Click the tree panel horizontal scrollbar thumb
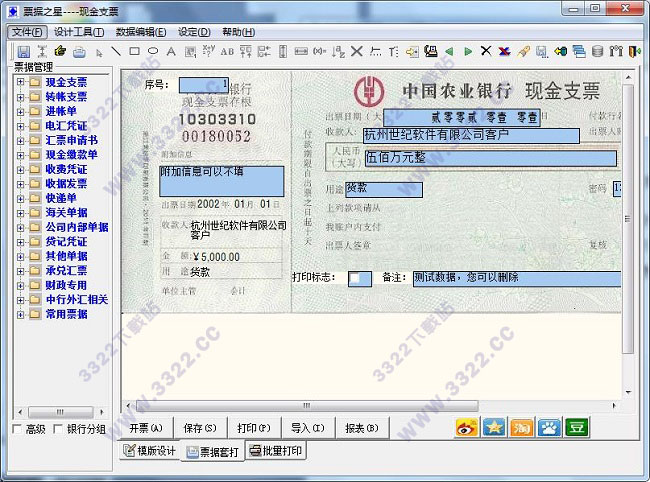 61,412
